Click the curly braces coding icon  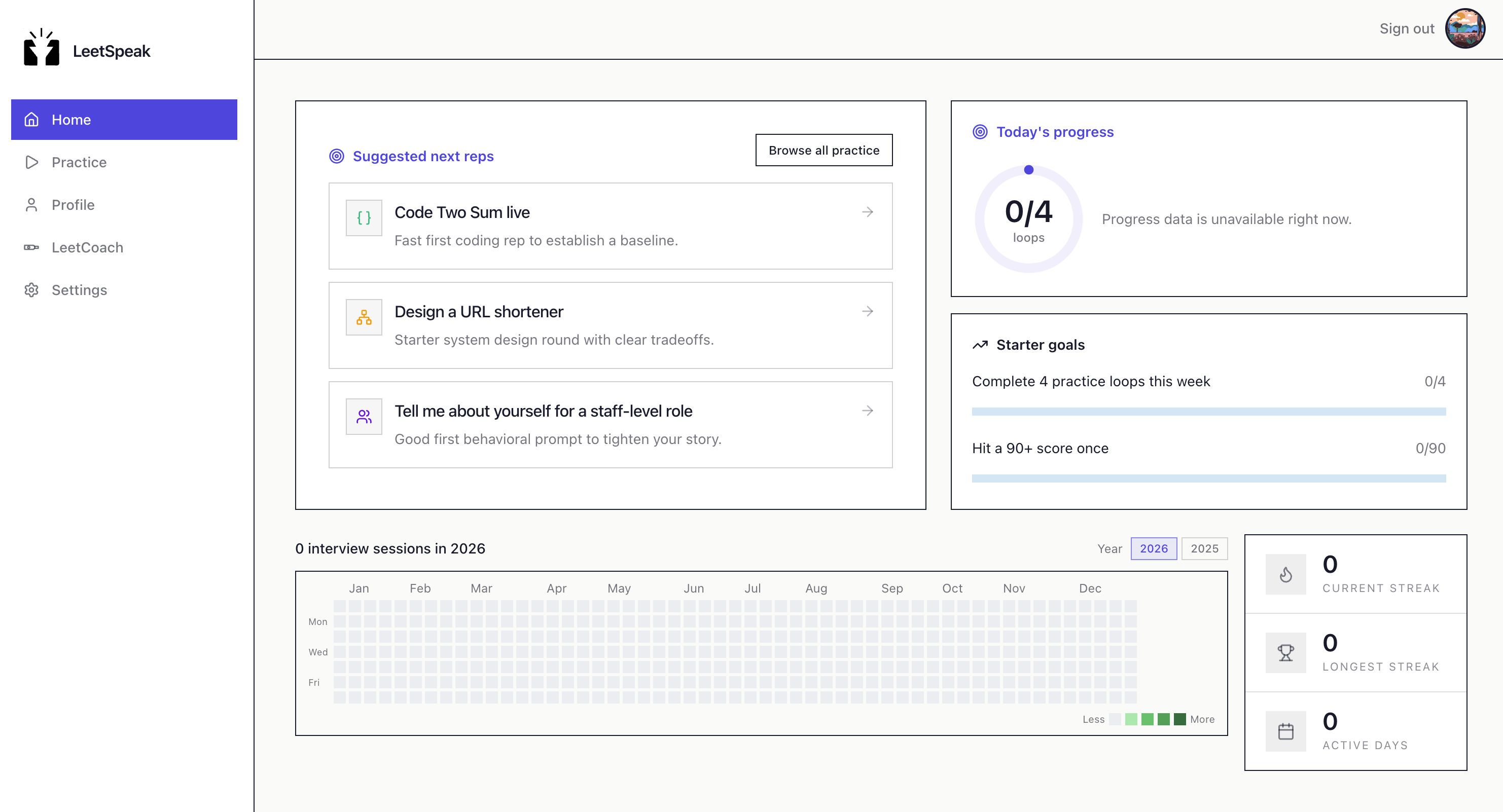(364, 217)
